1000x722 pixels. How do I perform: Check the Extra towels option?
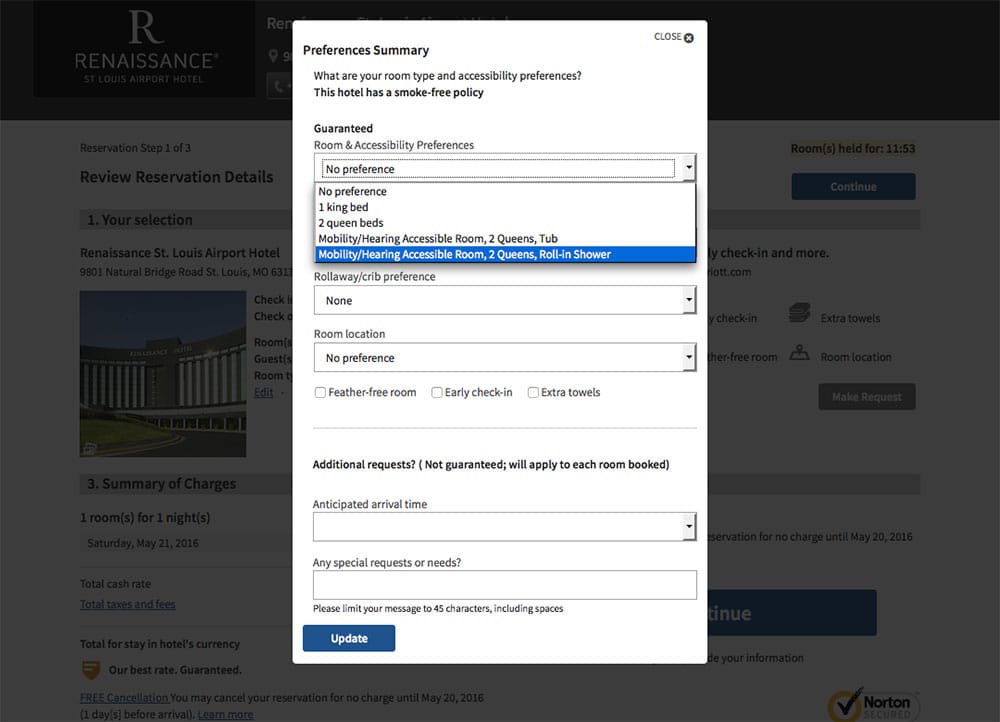pyautogui.click(x=533, y=392)
